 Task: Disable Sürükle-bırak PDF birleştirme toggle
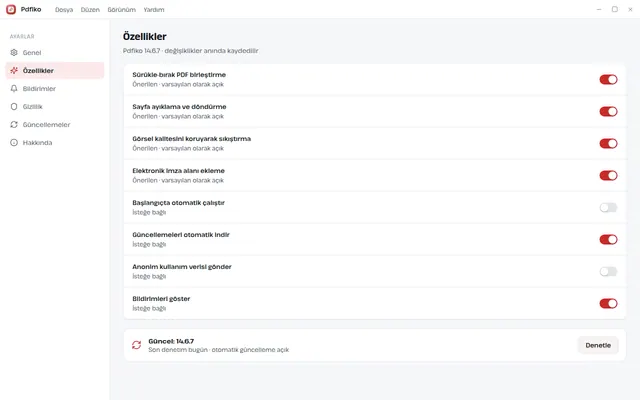tap(608, 80)
